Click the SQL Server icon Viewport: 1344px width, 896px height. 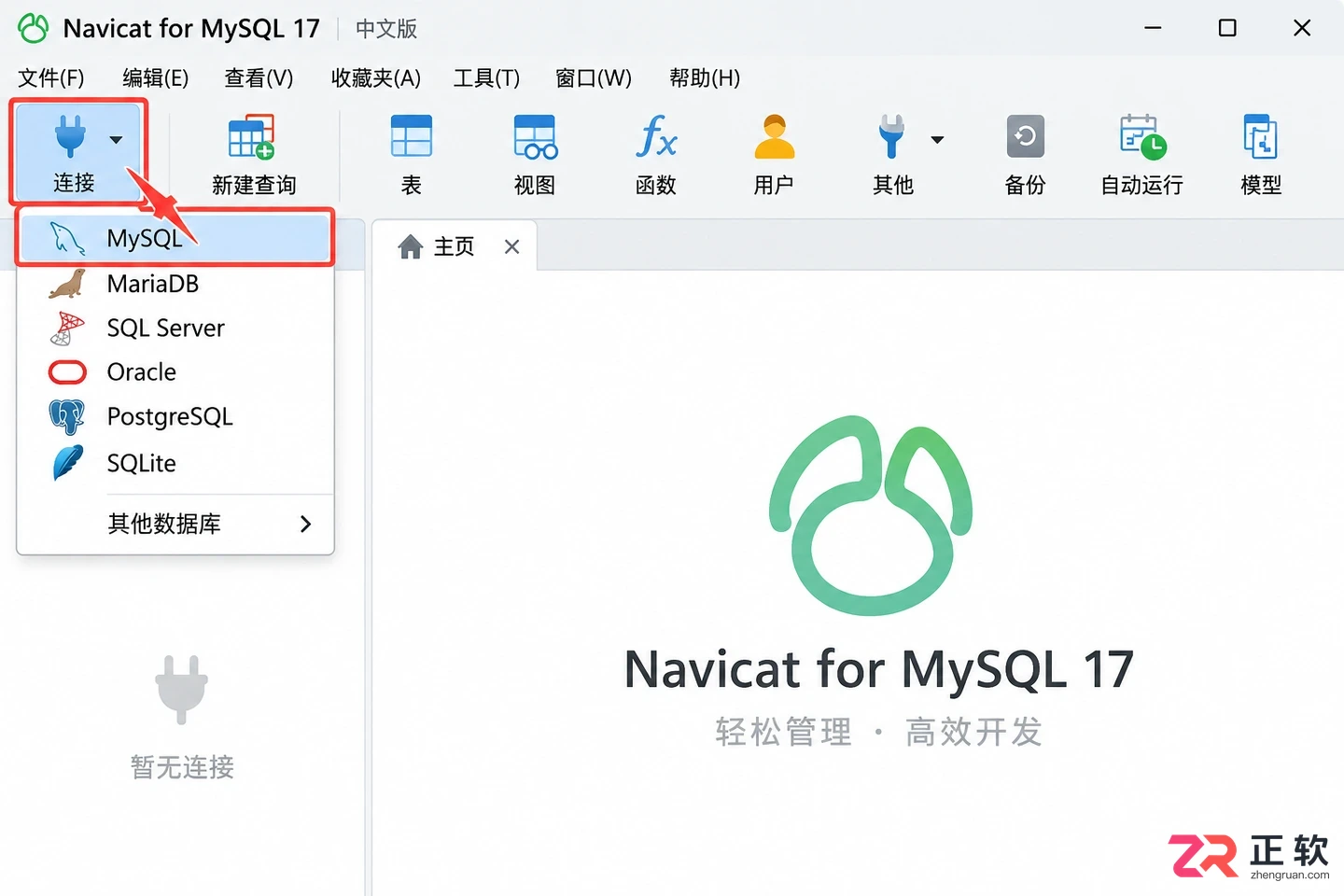point(66,328)
